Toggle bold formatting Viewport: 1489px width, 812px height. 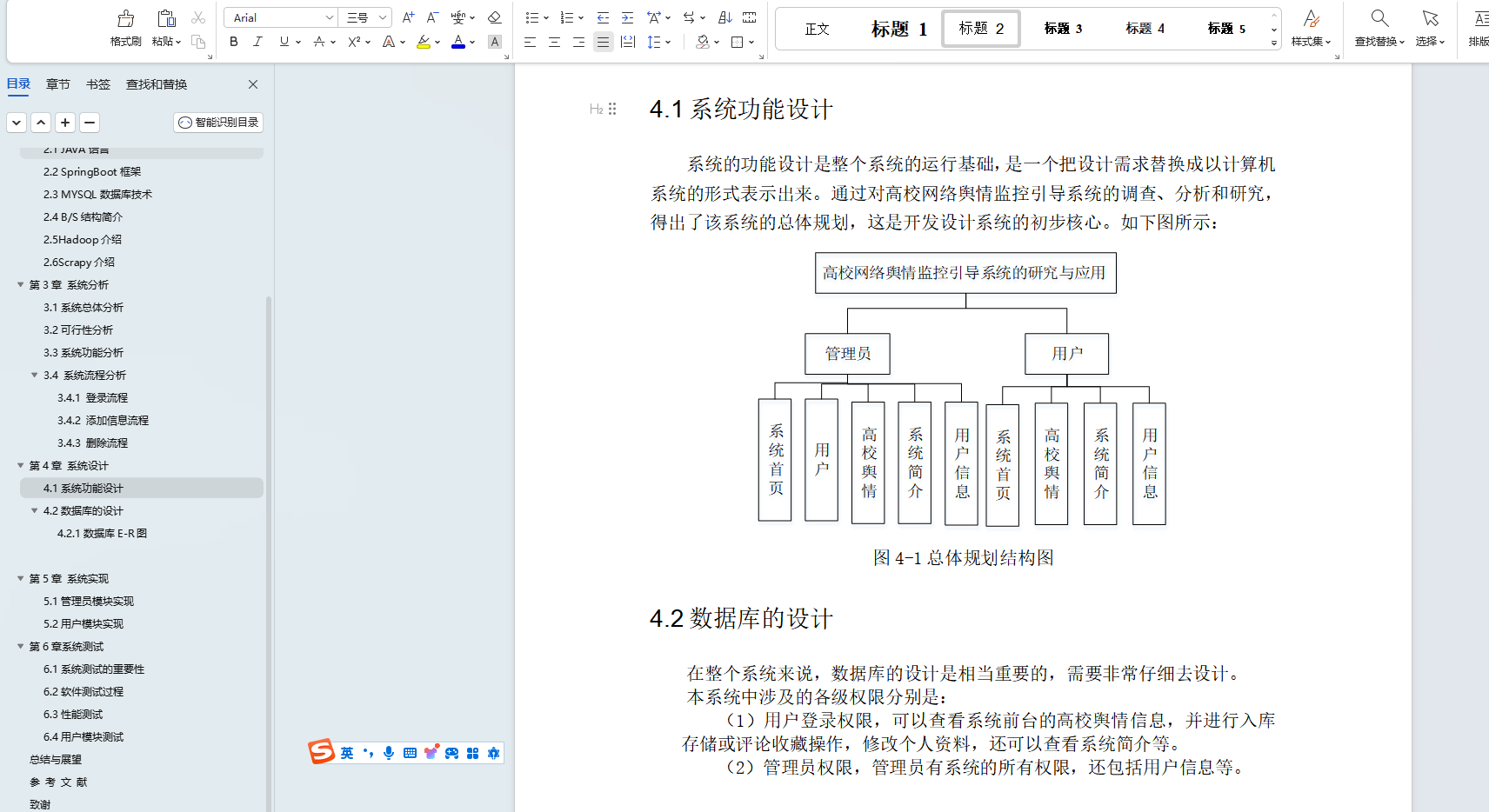pyautogui.click(x=233, y=41)
